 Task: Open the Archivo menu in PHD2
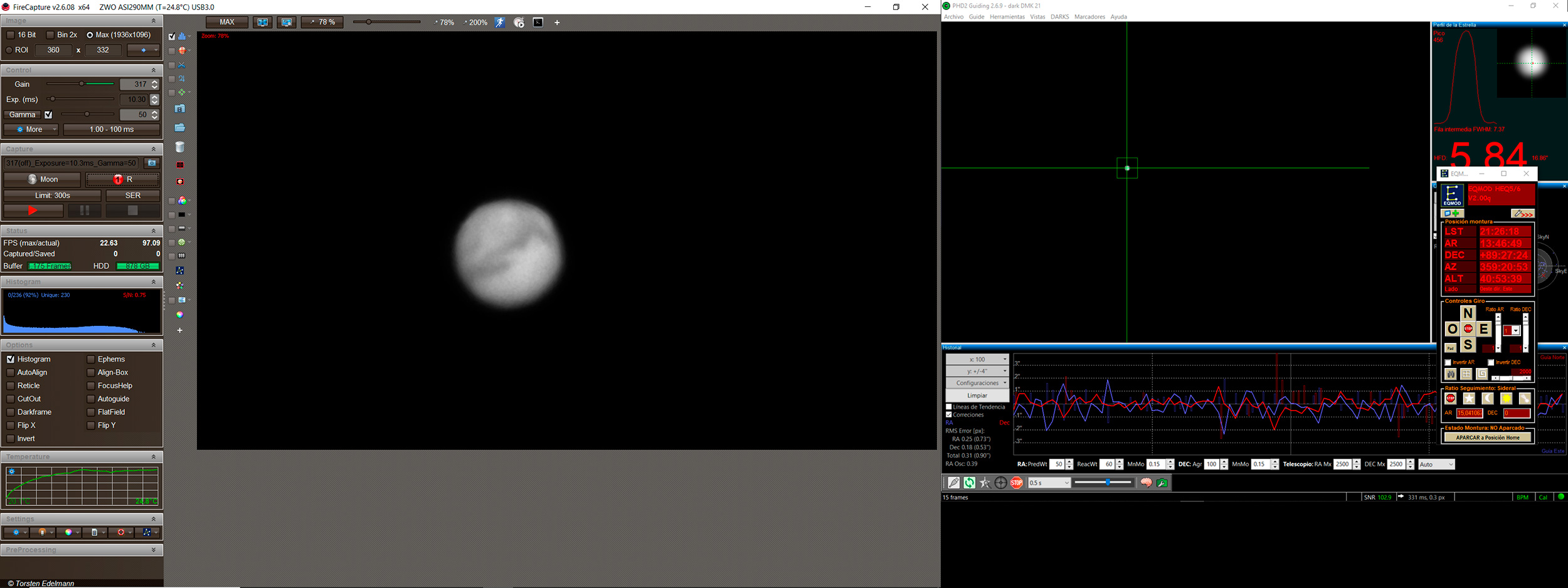953,17
